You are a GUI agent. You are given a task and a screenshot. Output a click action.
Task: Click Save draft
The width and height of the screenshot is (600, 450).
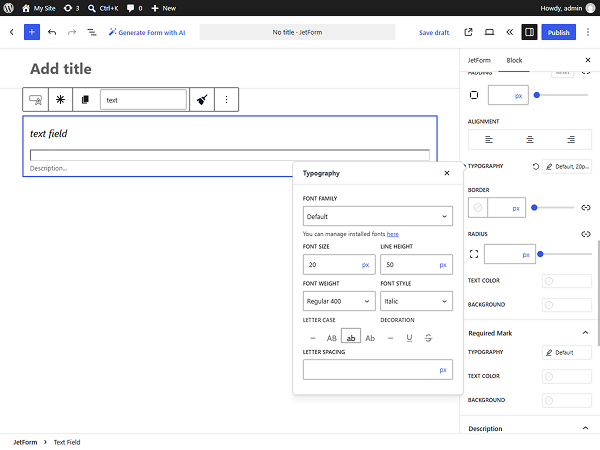pos(434,33)
